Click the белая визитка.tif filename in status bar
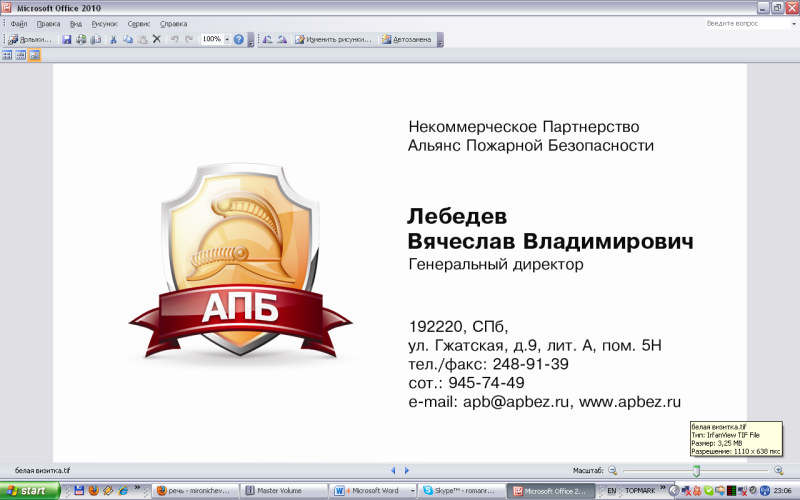800x500 pixels. tap(42, 470)
